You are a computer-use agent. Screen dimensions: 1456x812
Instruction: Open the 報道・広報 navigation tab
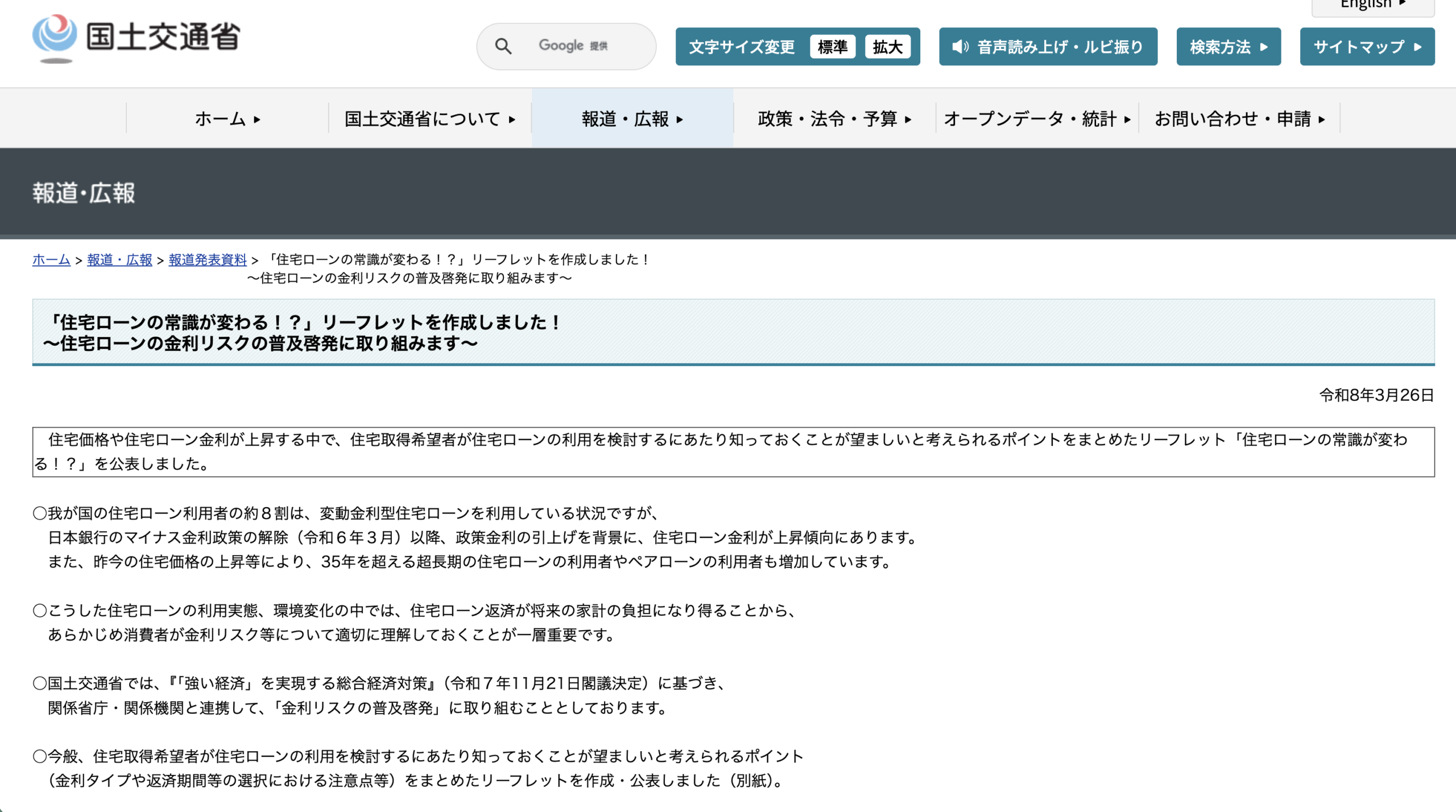click(x=632, y=119)
